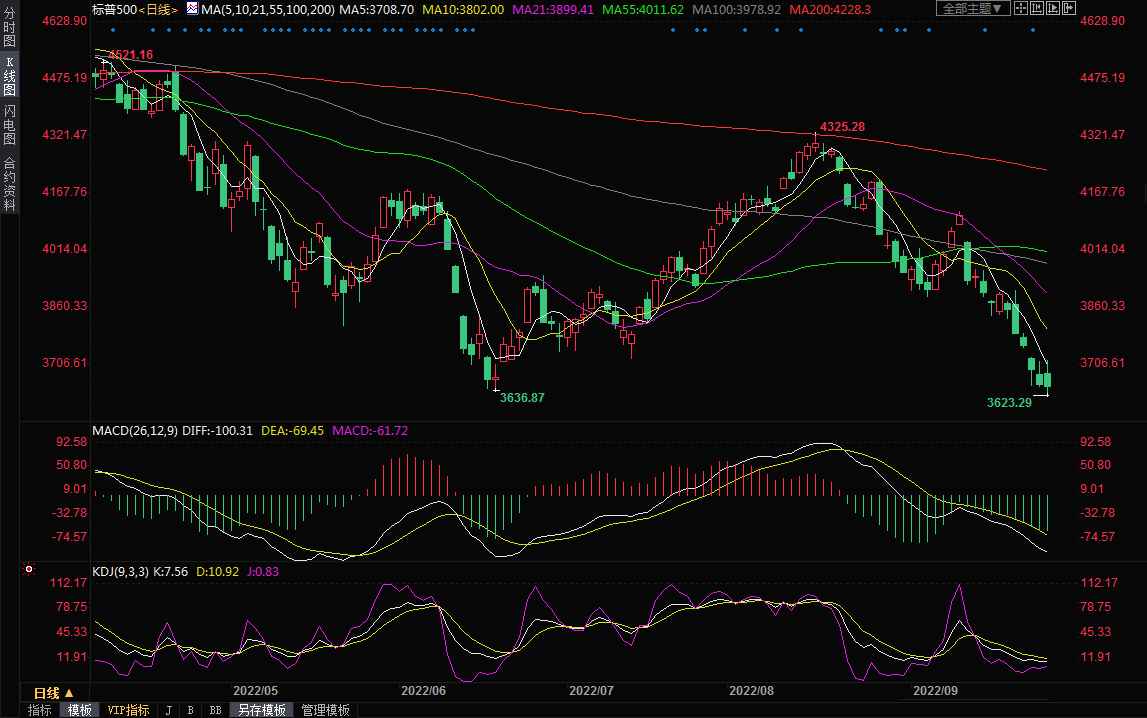Open the 合约资料 side tab
The image size is (1147, 718).
(x=9, y=184)
